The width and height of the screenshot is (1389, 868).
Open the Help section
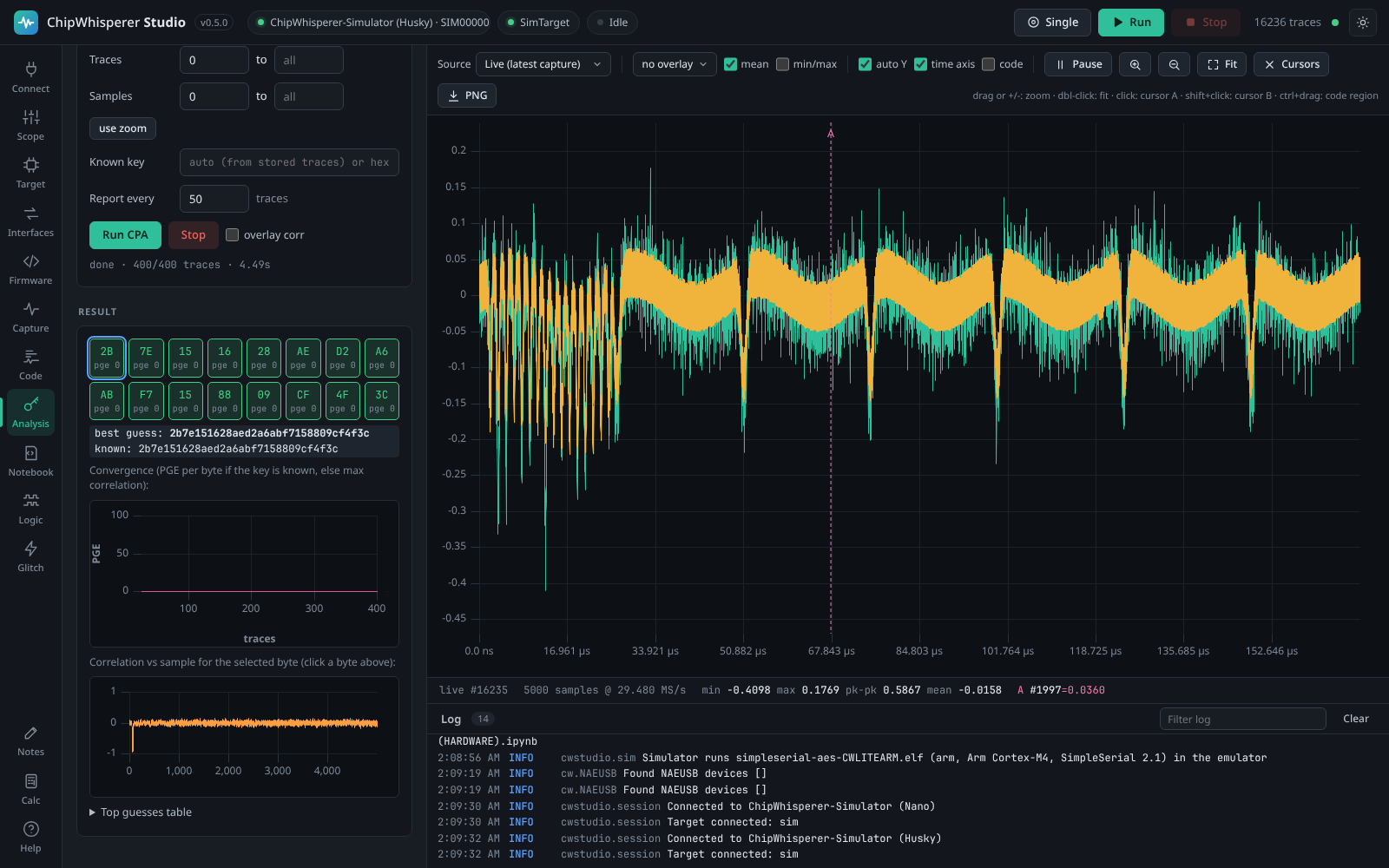click(30, 837)
